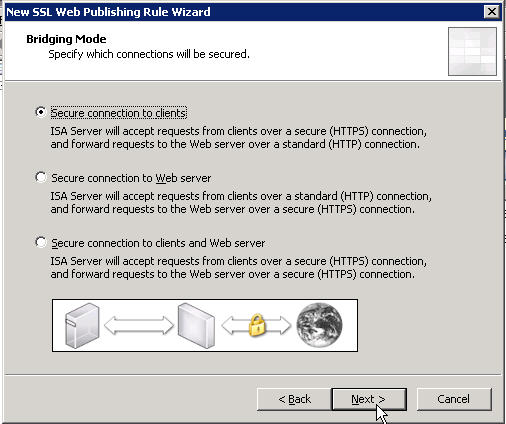Click the wizard header graphic beside Bridging Mode

coord(472,51)
